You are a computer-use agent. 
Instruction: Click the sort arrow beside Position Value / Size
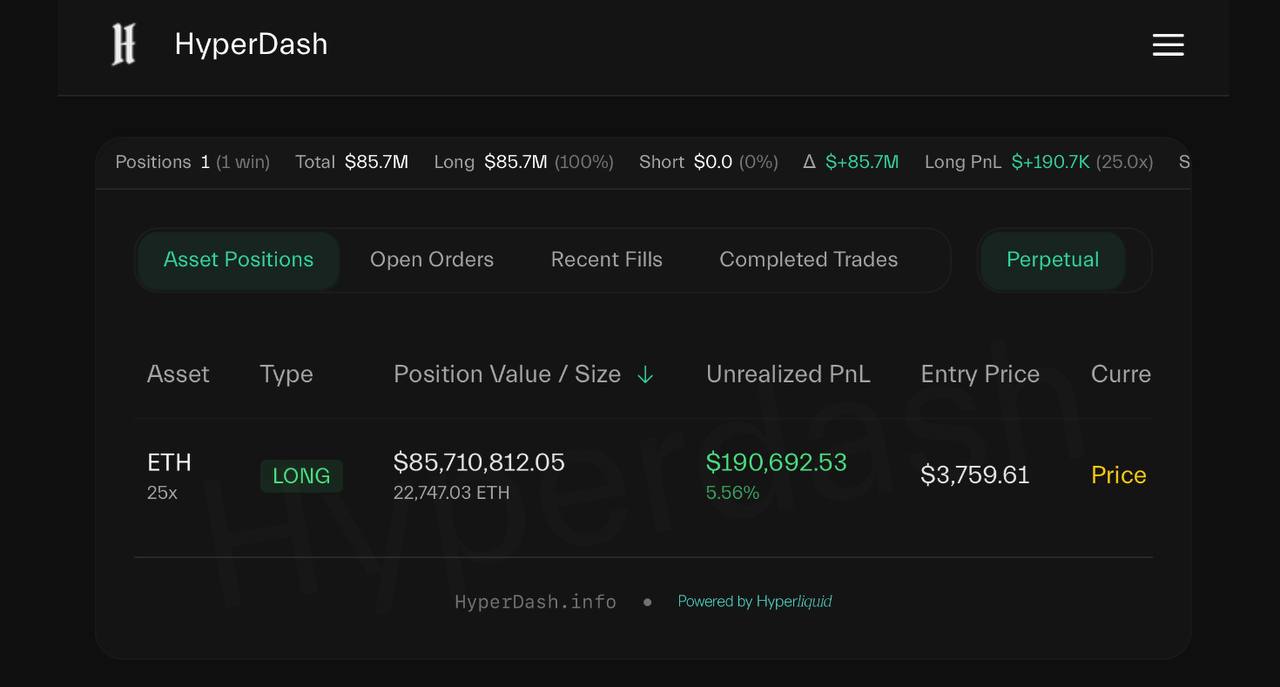click(645, 375)
